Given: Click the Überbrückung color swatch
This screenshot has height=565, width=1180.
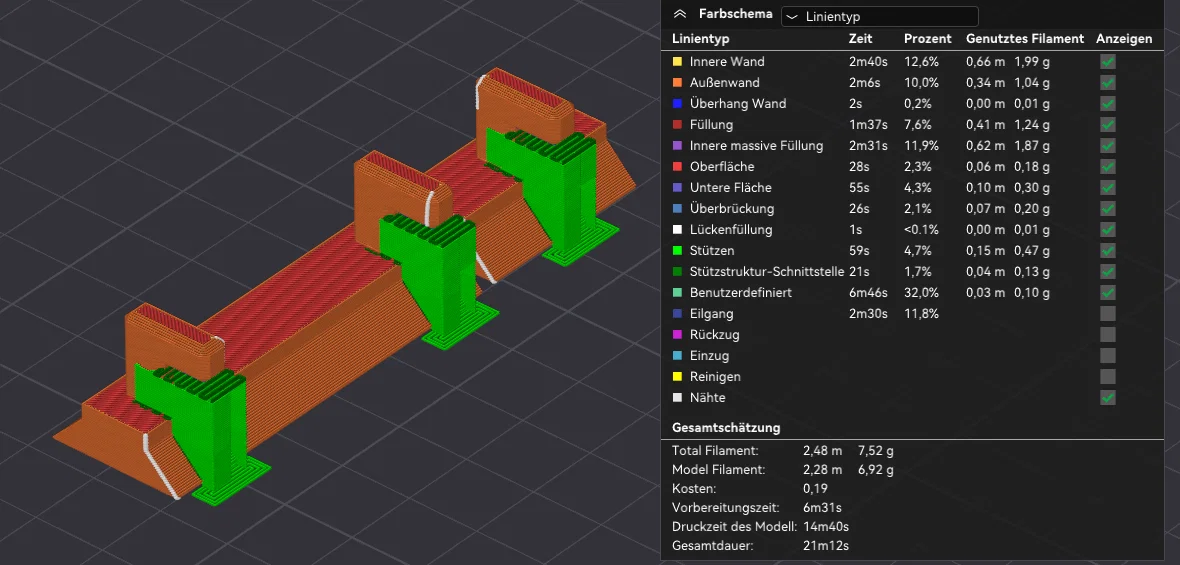Looking at the screenshot, I should (677, 208).
